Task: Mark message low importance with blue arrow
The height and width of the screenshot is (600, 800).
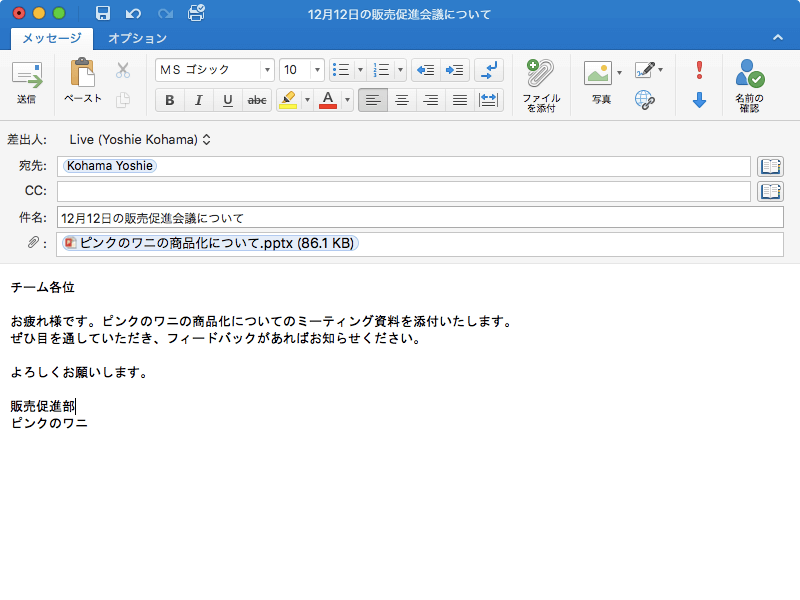Action: coord(699,100)
